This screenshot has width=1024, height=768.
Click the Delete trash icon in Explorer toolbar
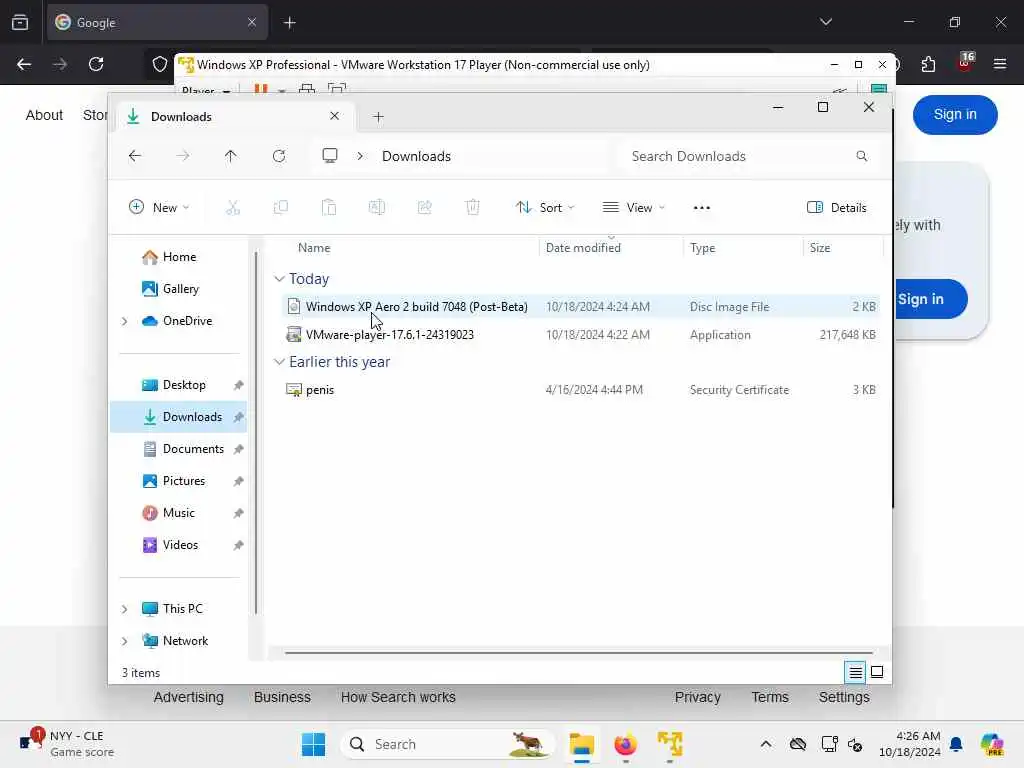pos(473,208)
